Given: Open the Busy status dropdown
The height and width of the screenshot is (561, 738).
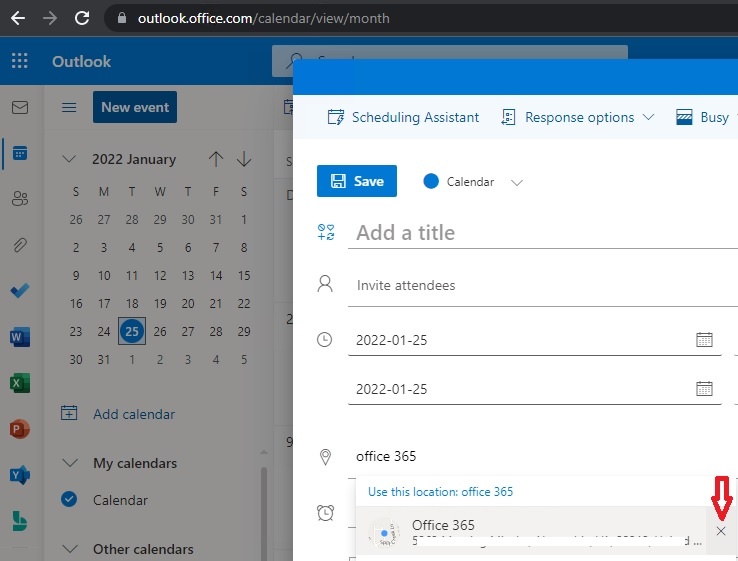Looking at the screenshot, I should (x=705, y=117).
